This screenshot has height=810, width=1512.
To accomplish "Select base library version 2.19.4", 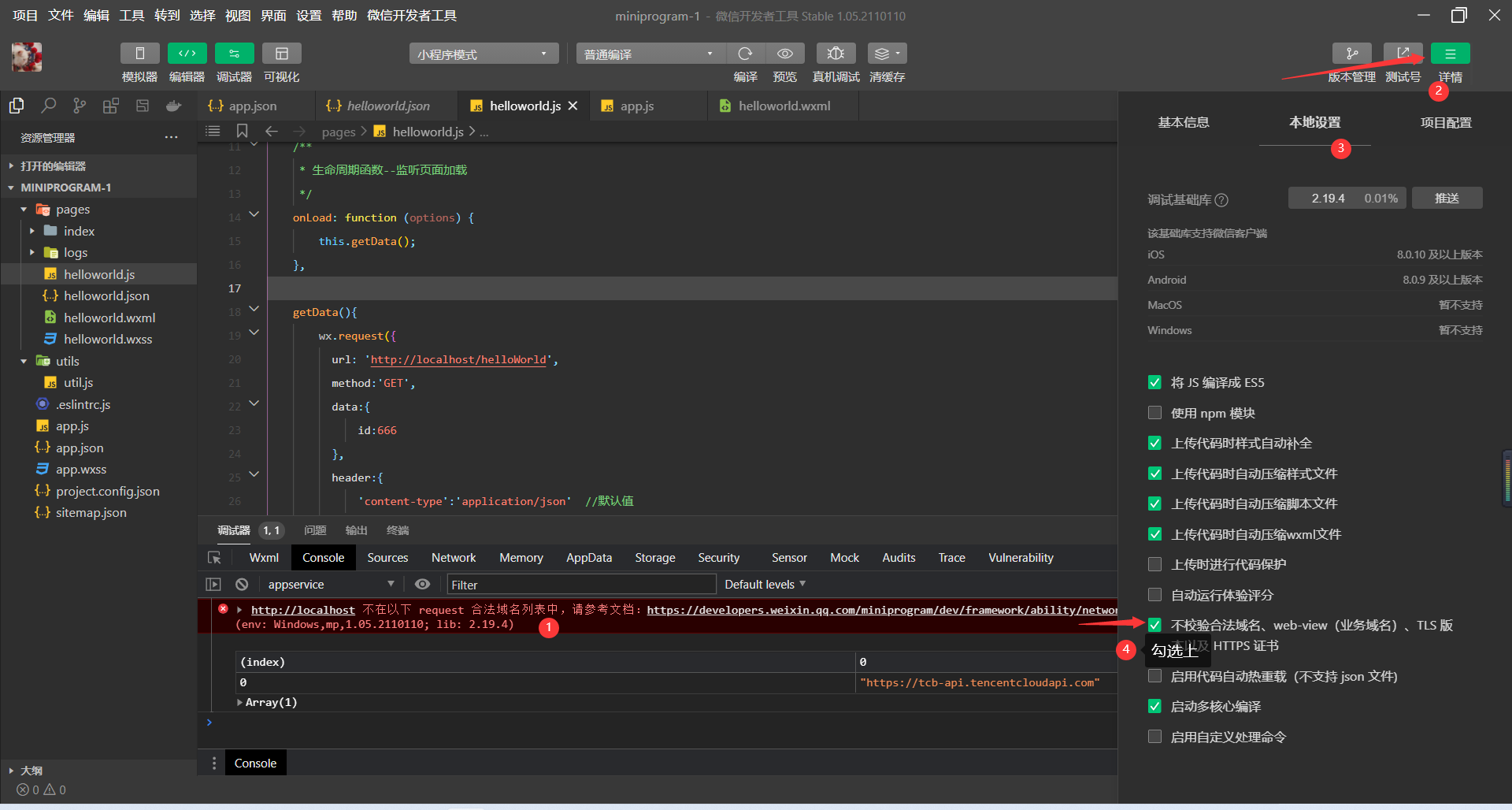I will (1347, 198).
